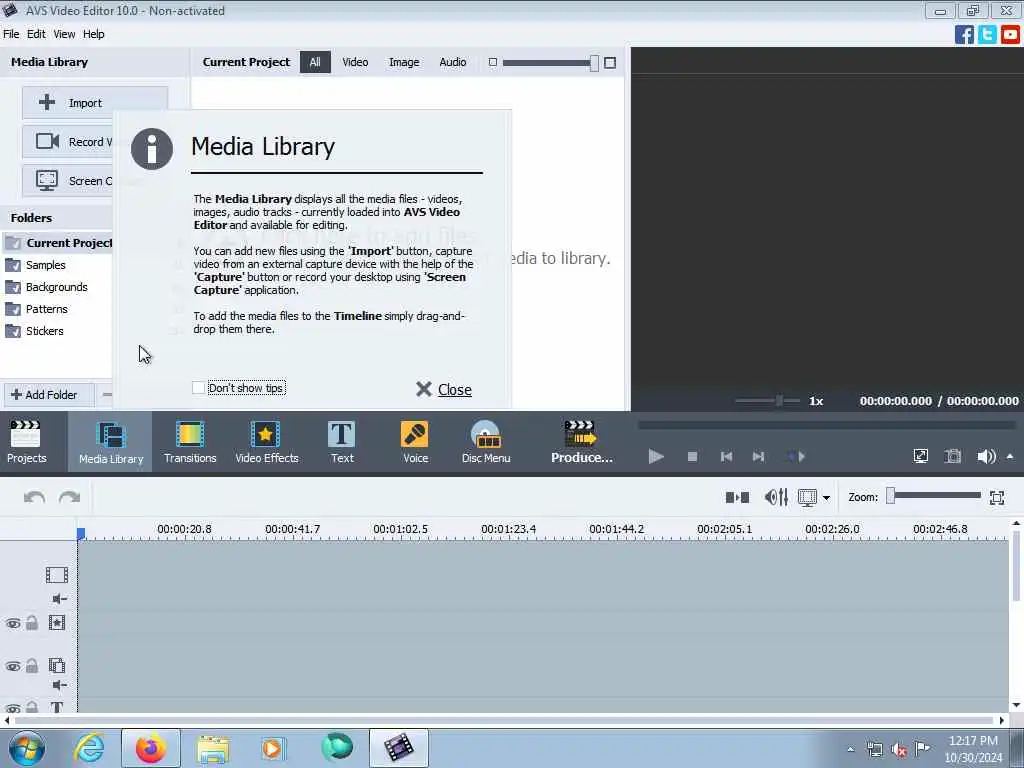
Task: Open the Help menu
Action: (93, 34)
